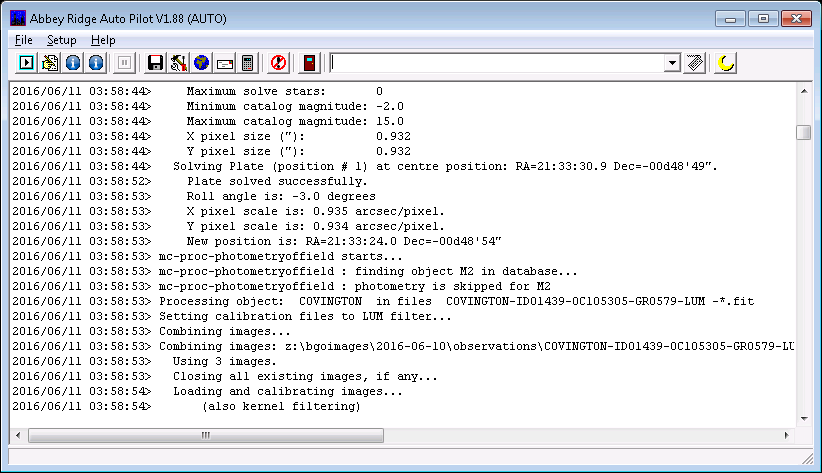Viewport: 822px width, 473px height.
Task: Click the edit script notes icon
Action: click(50, 63)
